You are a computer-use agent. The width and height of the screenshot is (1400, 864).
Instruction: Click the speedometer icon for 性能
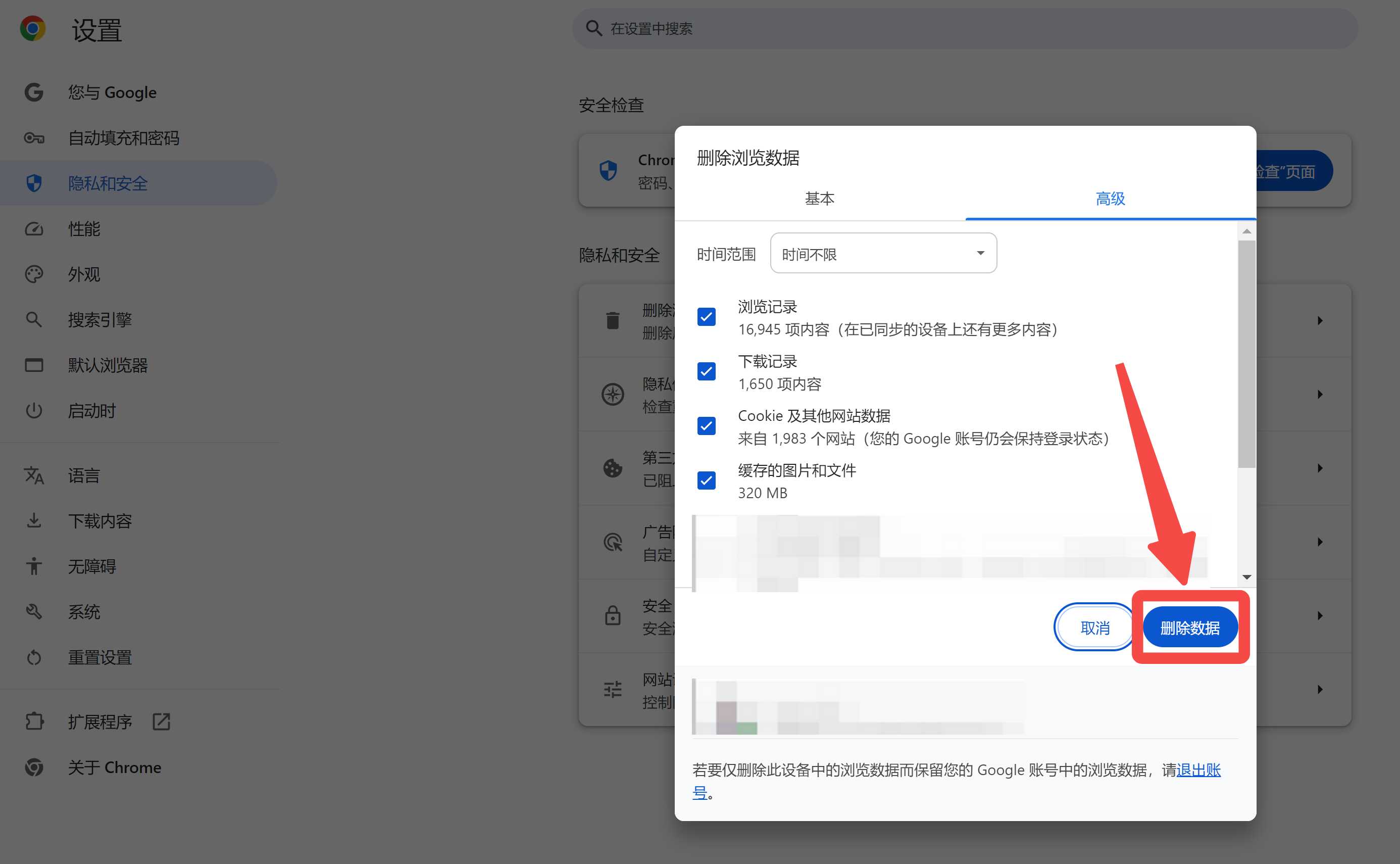point(34,229)
